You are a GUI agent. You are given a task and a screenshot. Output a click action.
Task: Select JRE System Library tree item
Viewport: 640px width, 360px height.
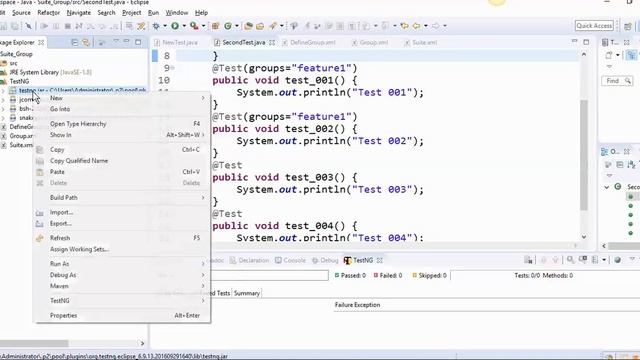(46, 72)
